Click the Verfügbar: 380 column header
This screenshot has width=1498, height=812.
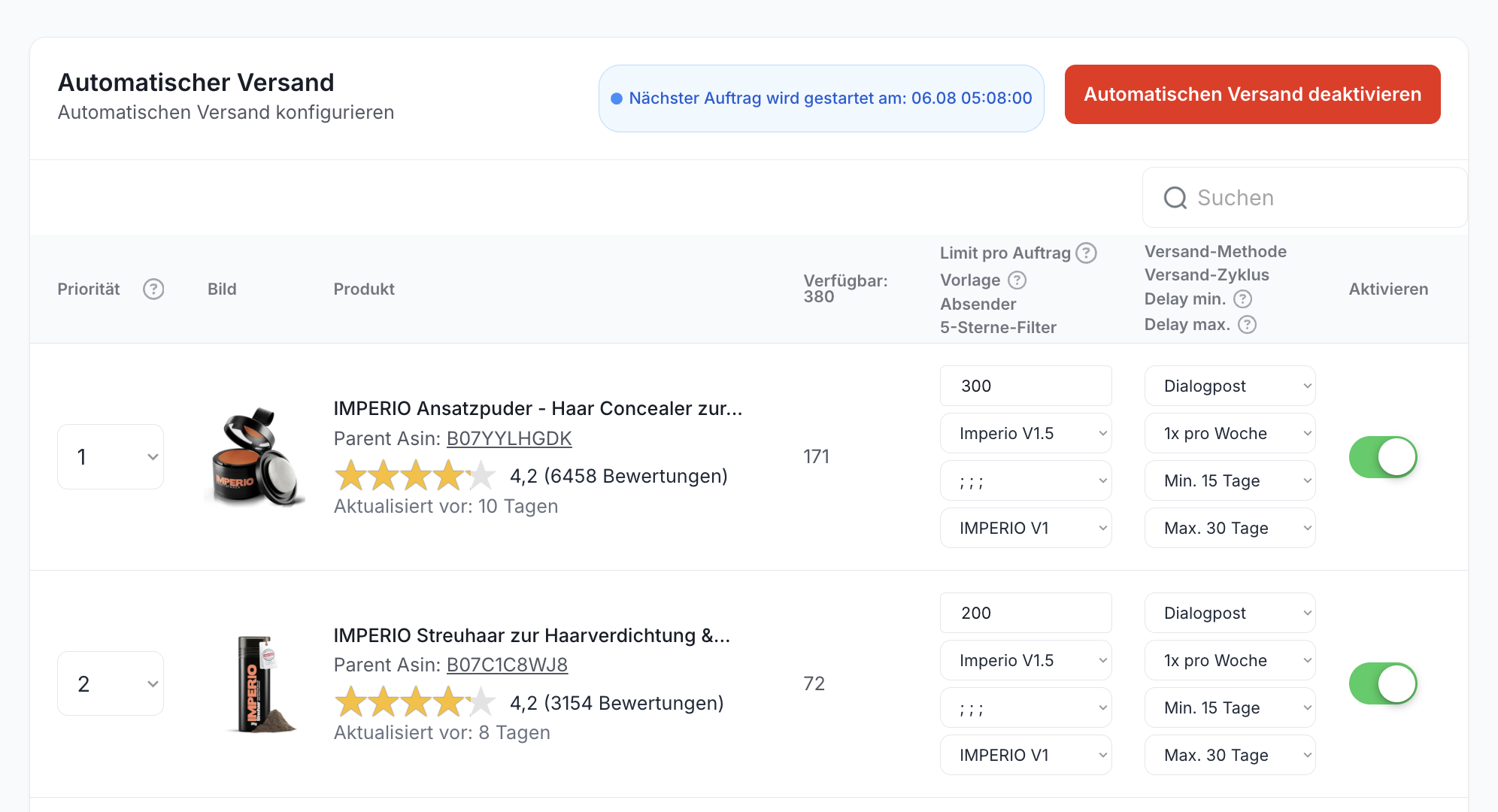845,289
